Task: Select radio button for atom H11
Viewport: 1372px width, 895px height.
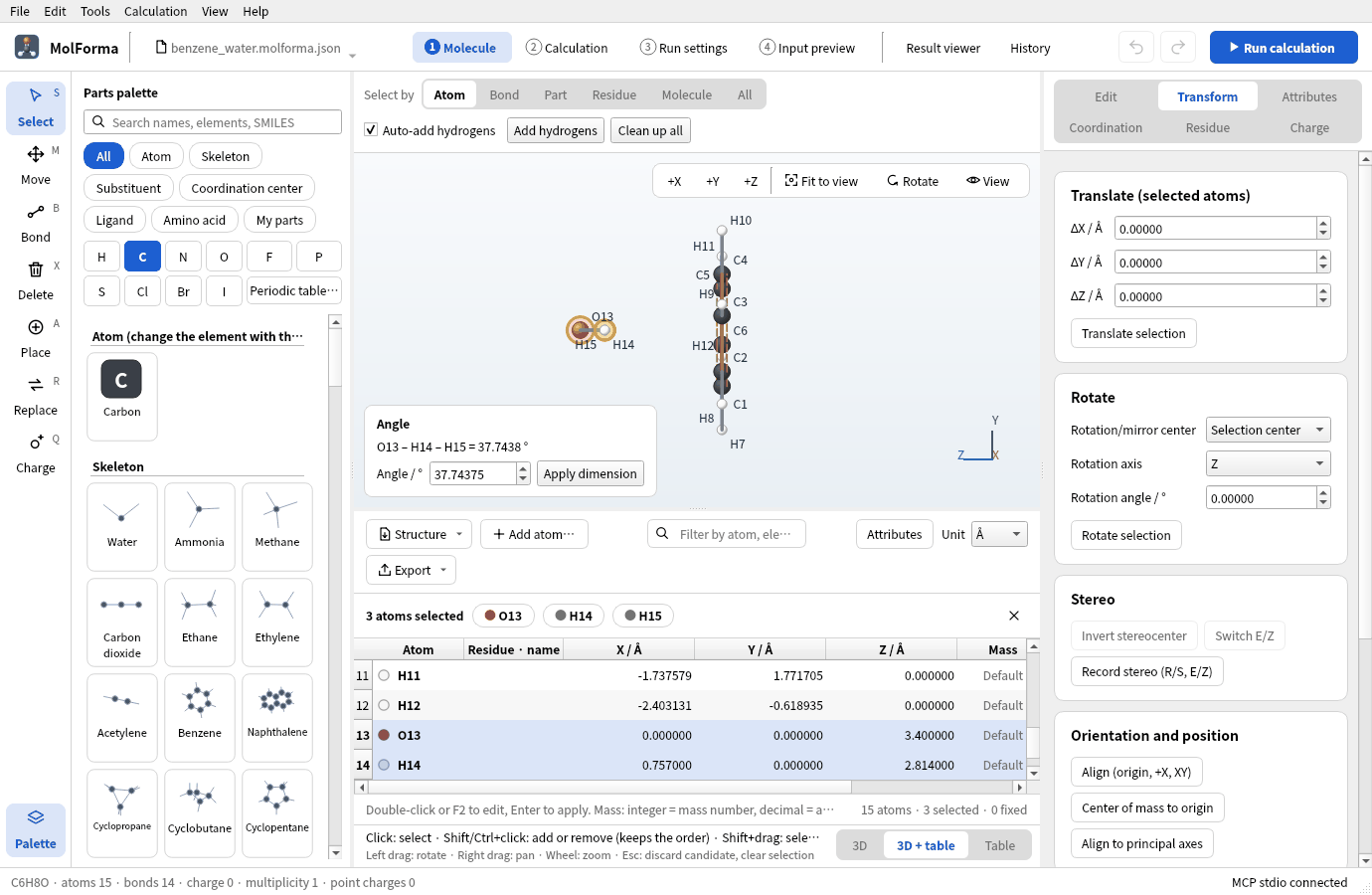Action: 384,675
